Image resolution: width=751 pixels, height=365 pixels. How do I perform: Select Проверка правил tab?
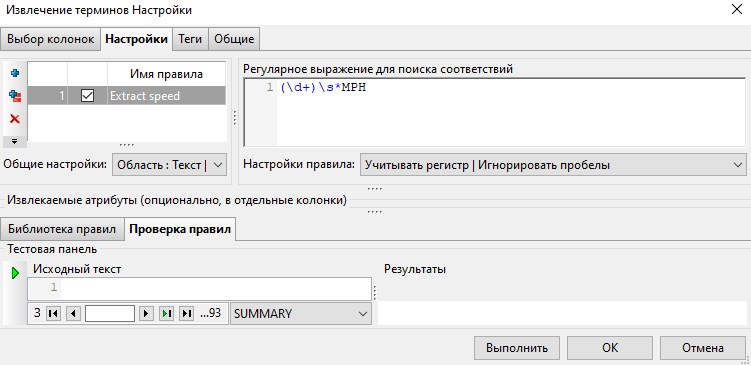click(180, 229)
